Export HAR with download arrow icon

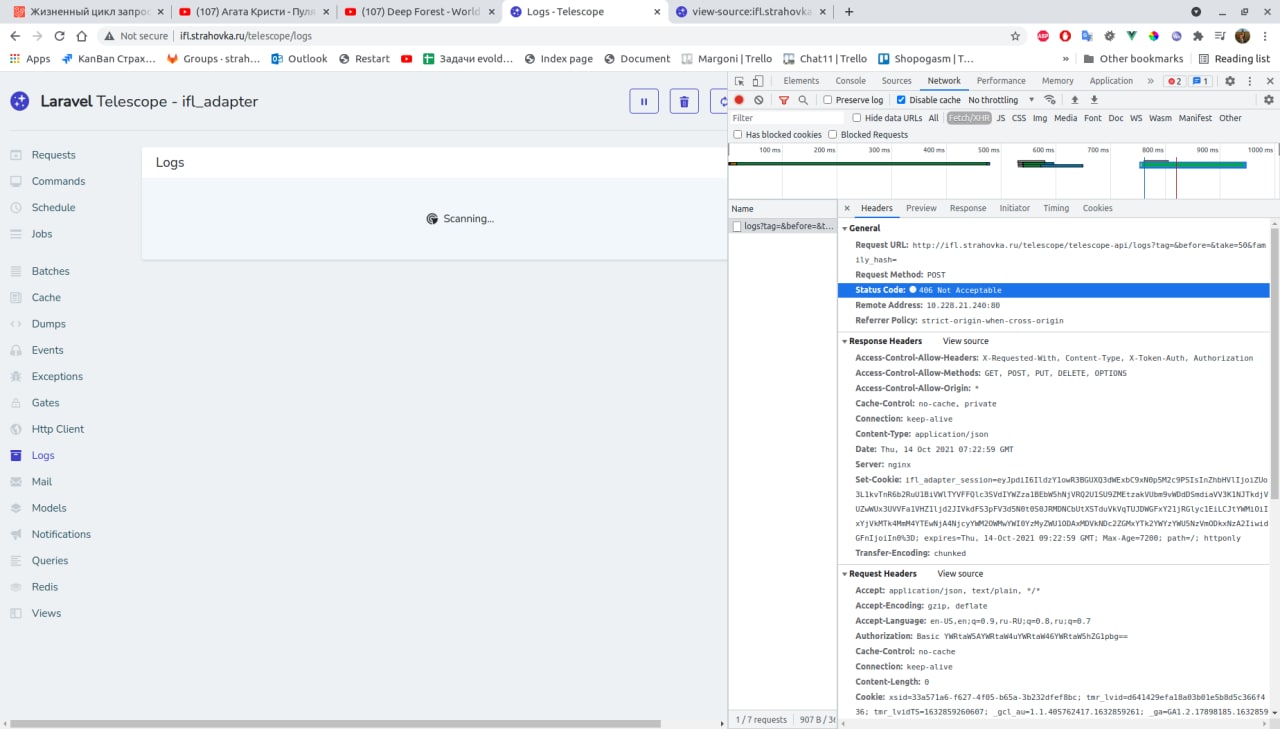(1094, 100)
